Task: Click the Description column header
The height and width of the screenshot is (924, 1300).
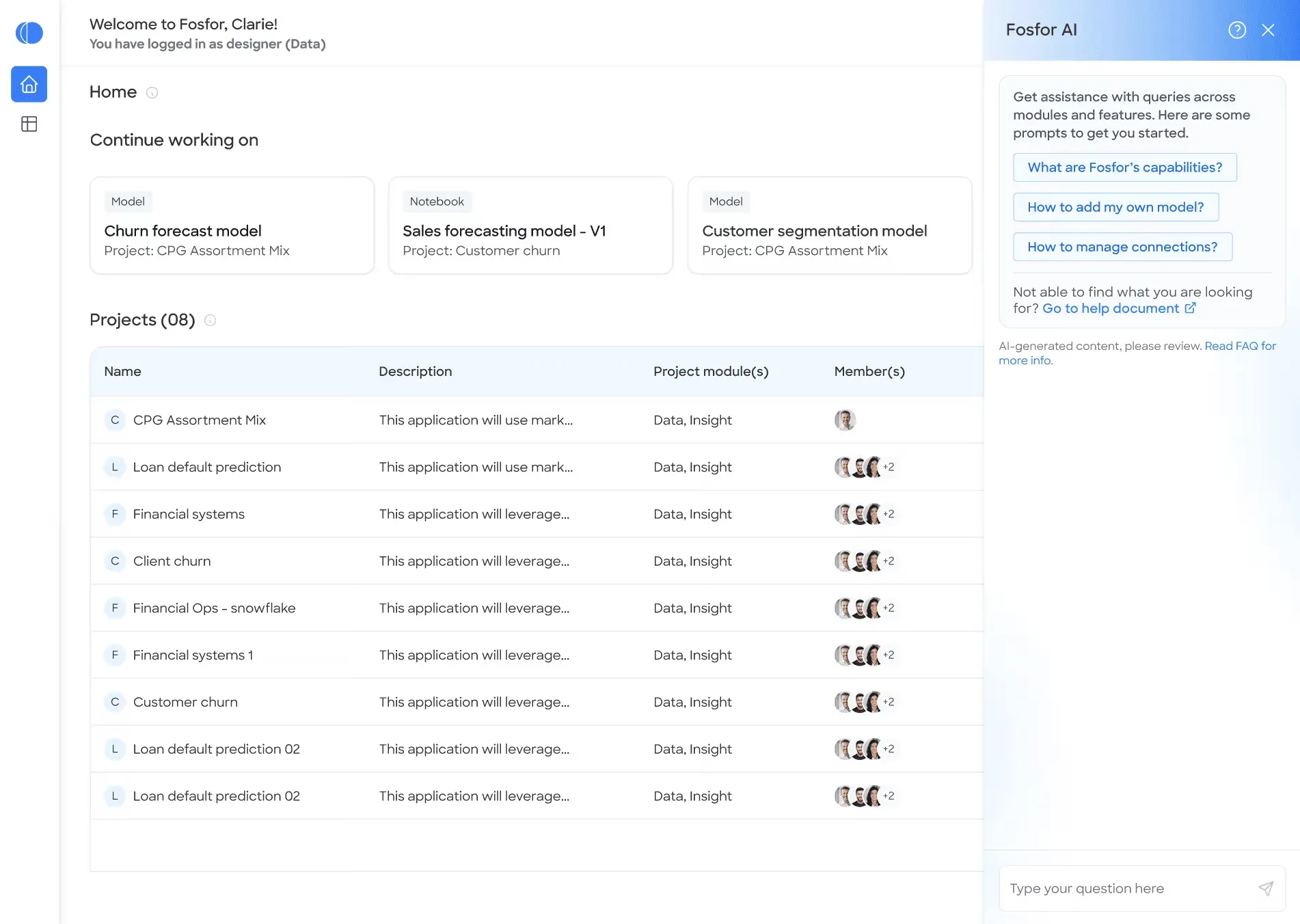Action: (416, 371)
